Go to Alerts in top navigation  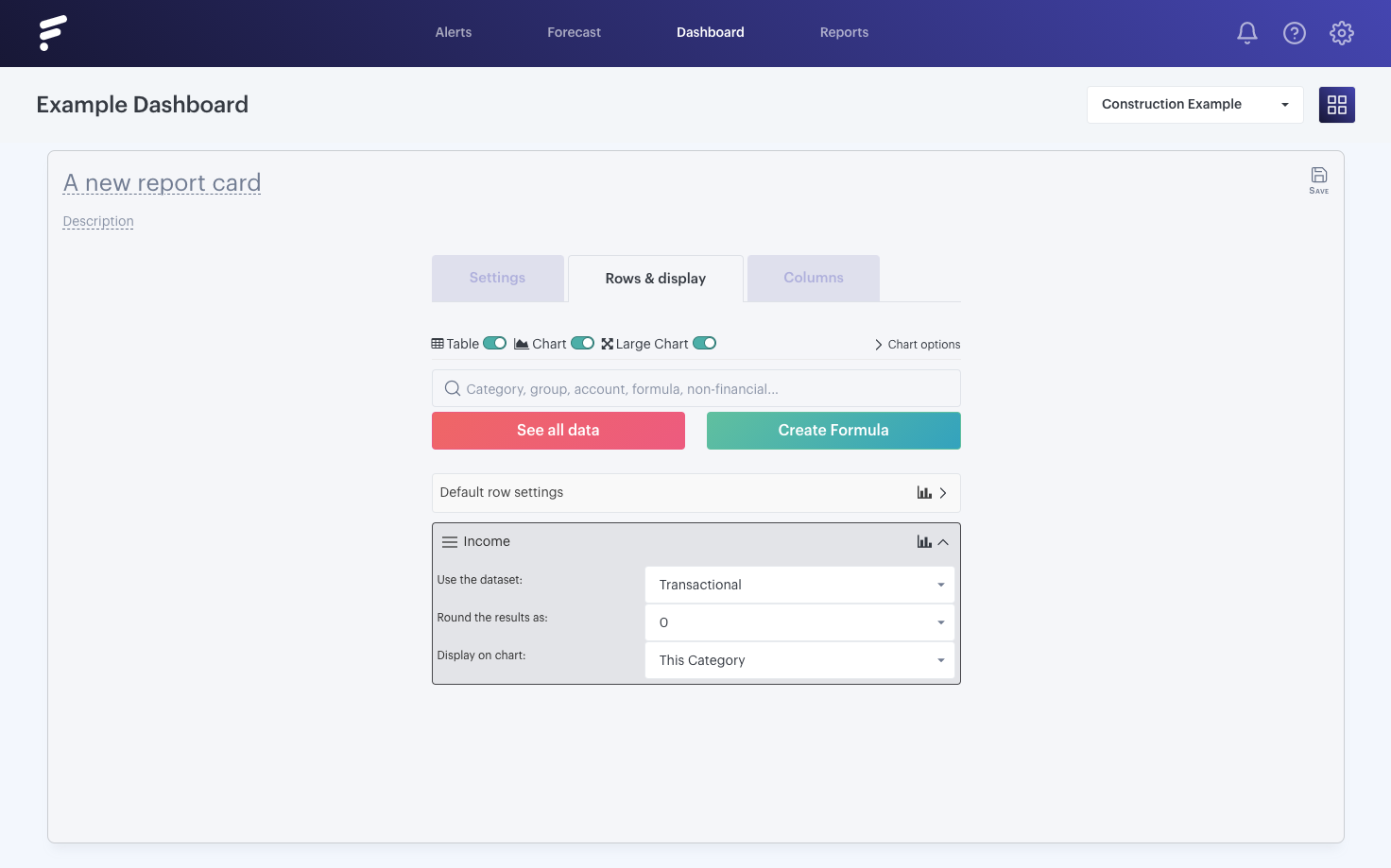coord(454,32)
